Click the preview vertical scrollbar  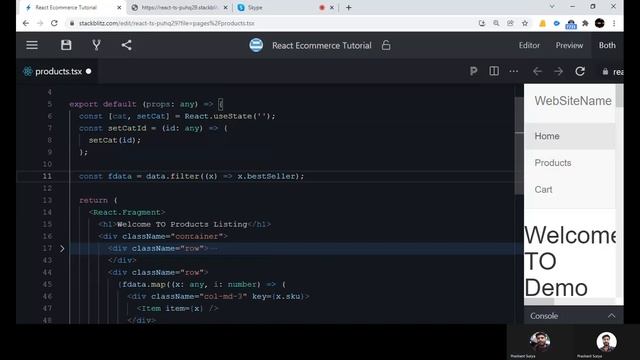[619, 96]
